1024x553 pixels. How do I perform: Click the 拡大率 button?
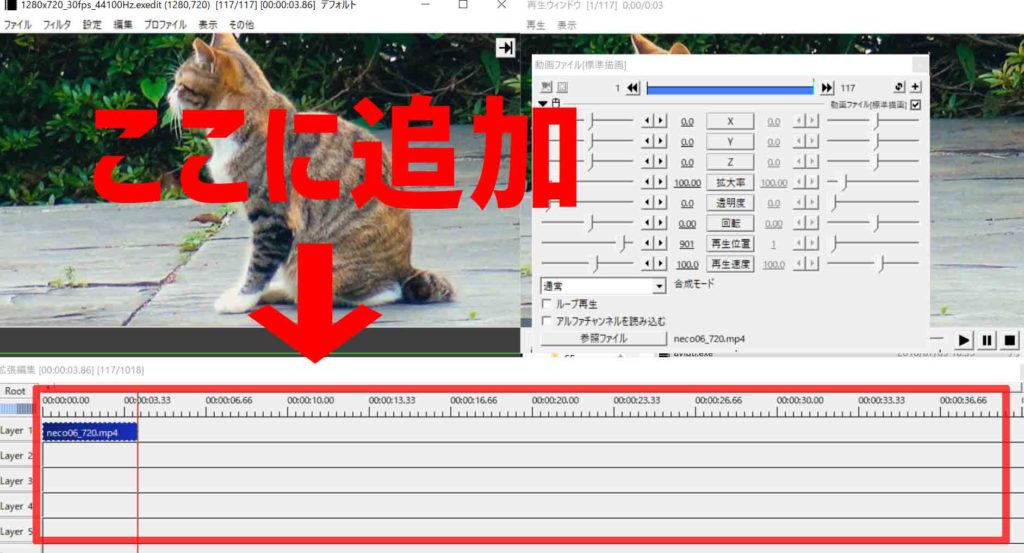pos(730,183)
